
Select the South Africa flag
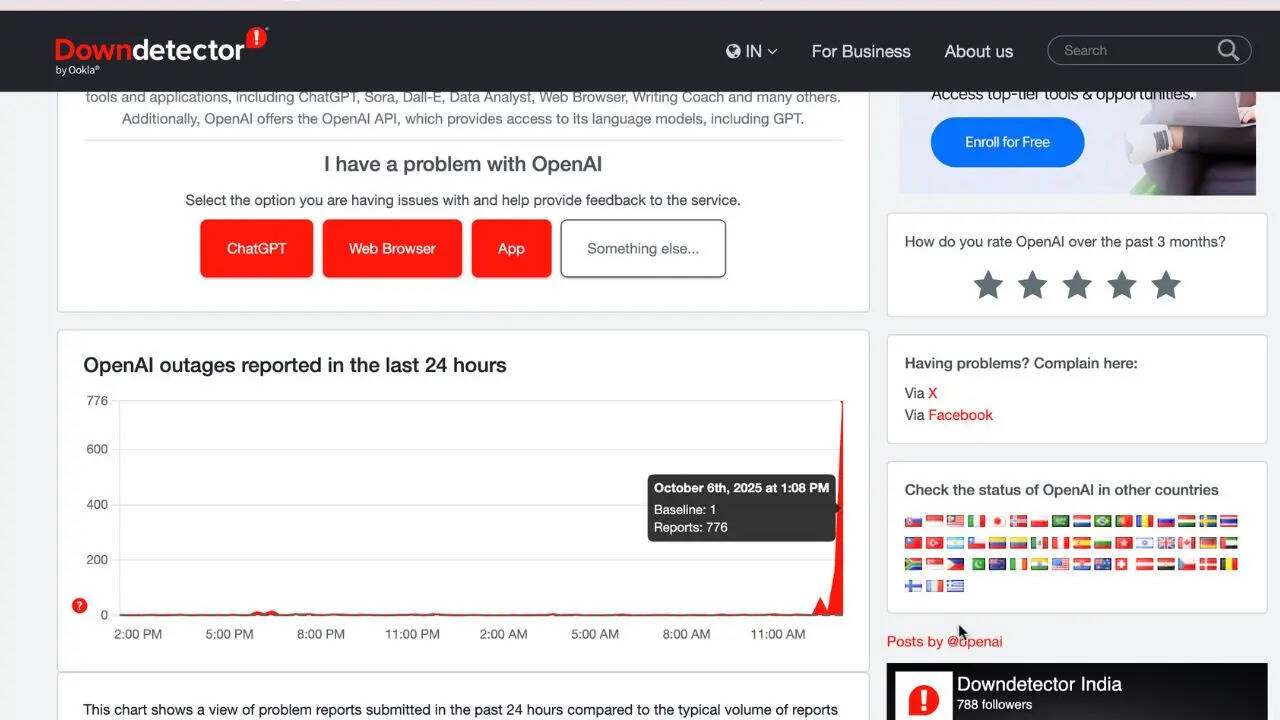point(913,564)
